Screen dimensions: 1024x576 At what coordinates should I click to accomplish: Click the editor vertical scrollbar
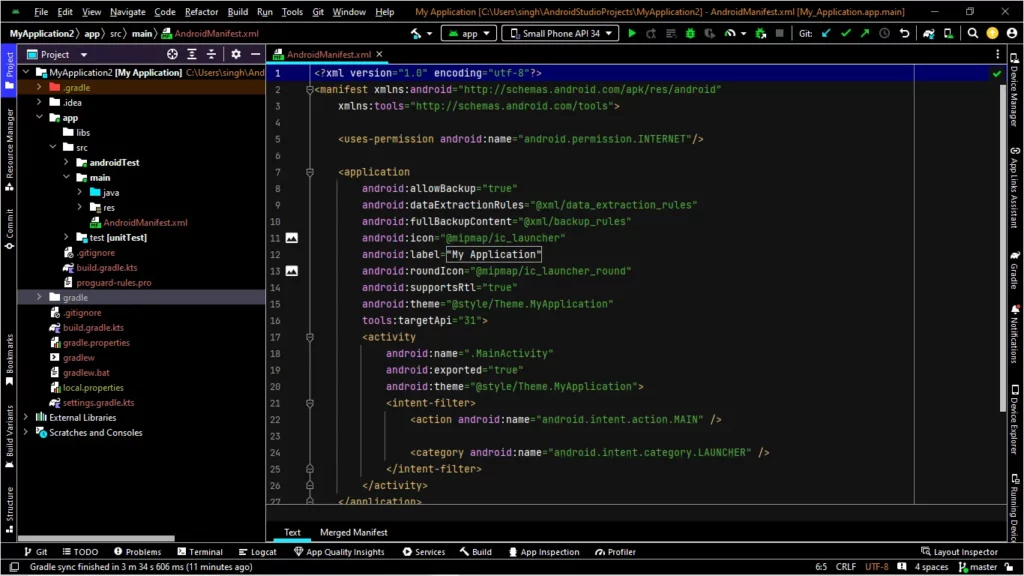point(1003,248)
